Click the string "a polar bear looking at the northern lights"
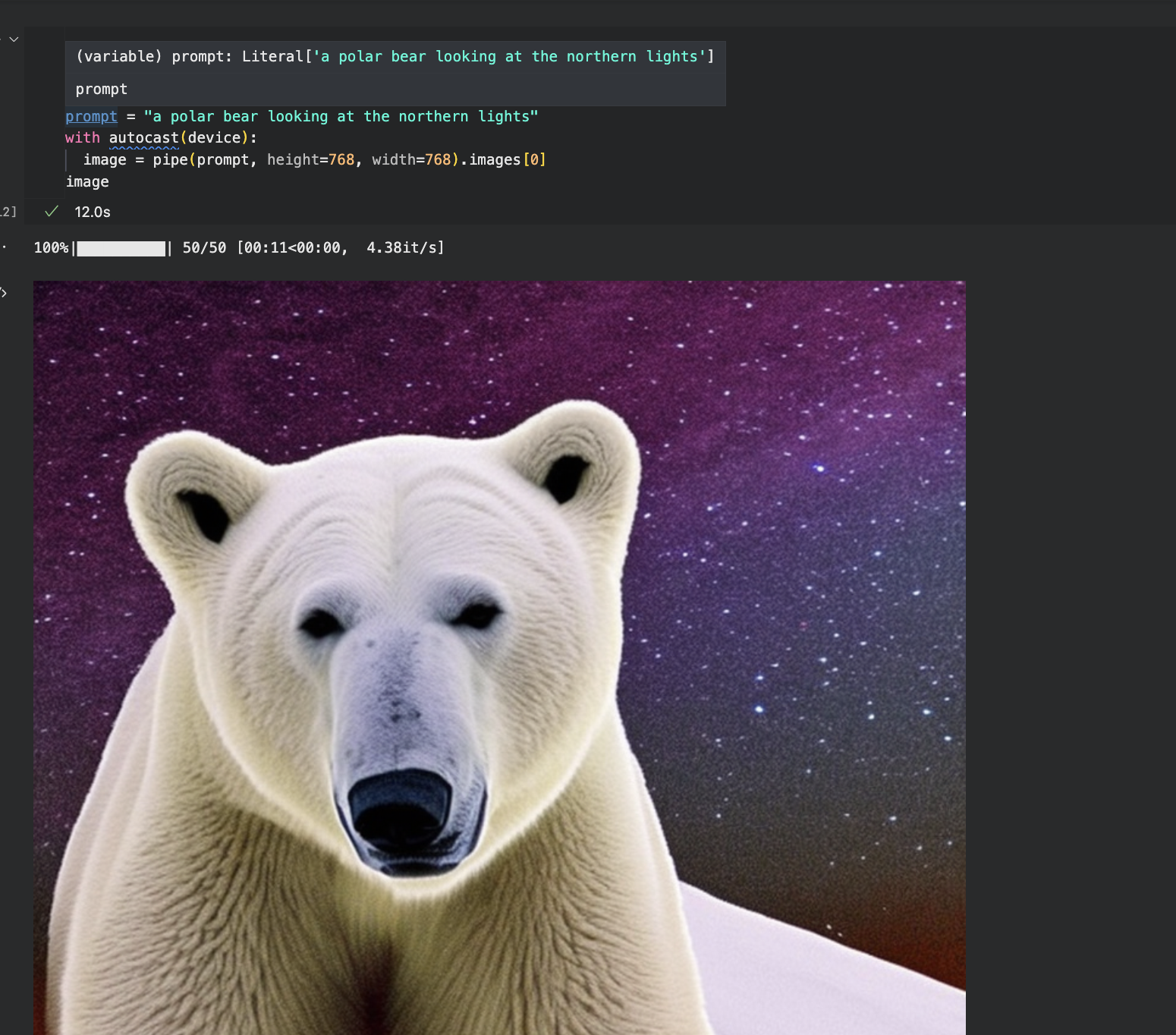Viewport: 1176px width, 1035px height. [341, 116]
